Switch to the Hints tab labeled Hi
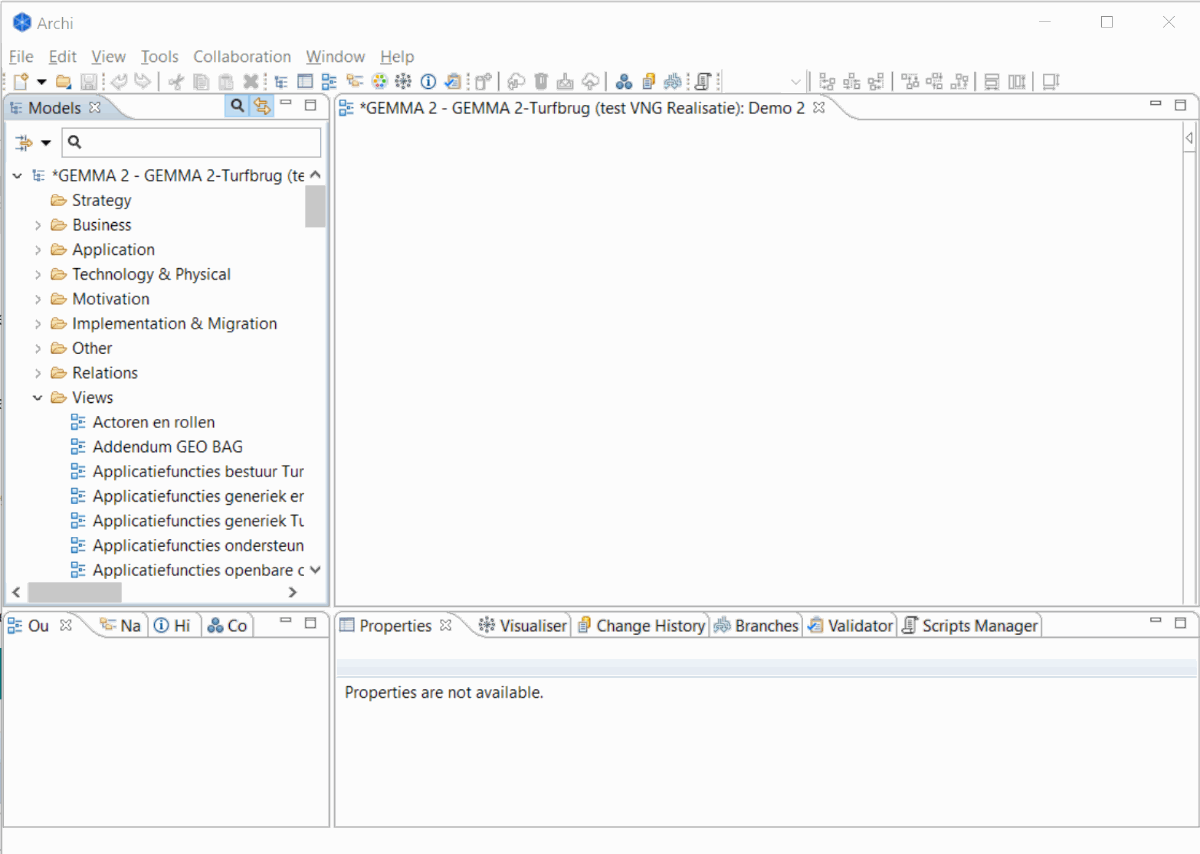1200x854 pixels. [x=172, y=625]
